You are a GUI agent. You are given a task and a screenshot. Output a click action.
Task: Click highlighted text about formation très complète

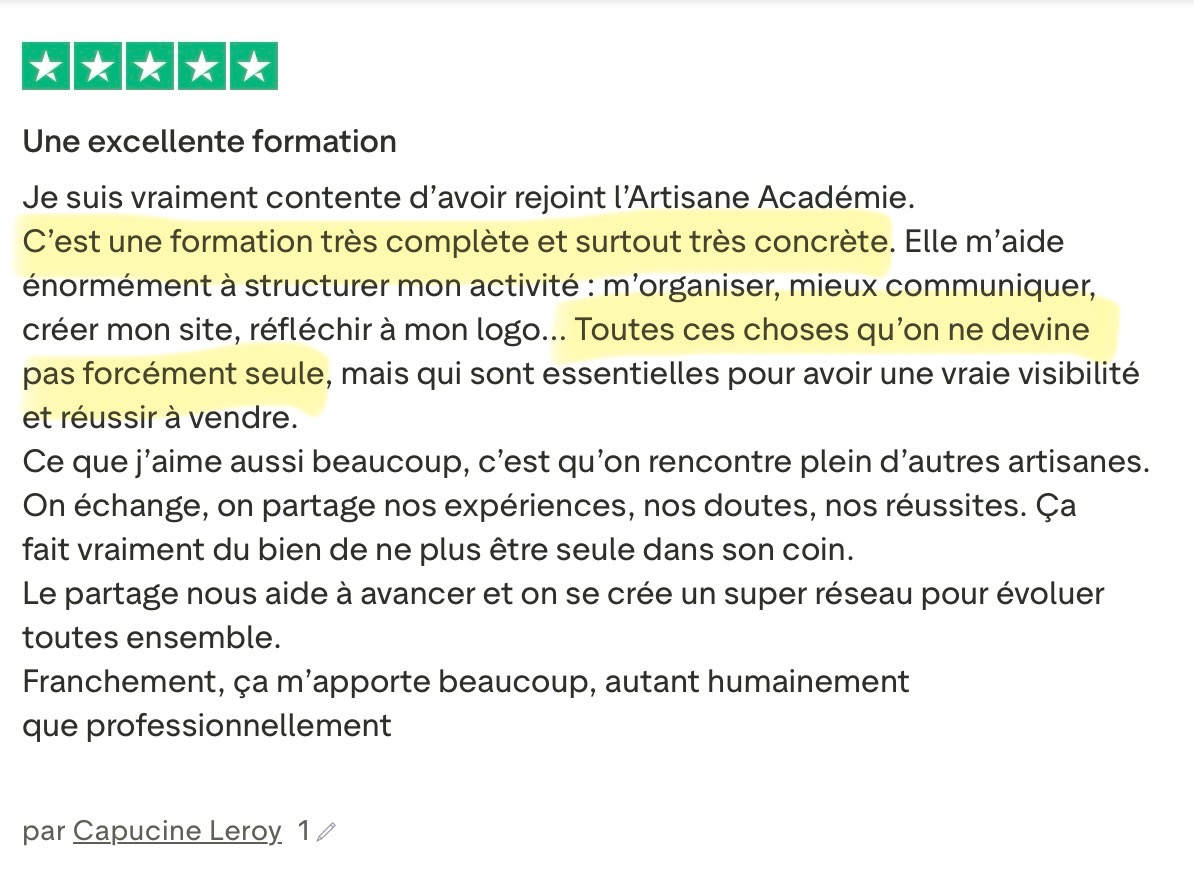[x=455, y=242]
